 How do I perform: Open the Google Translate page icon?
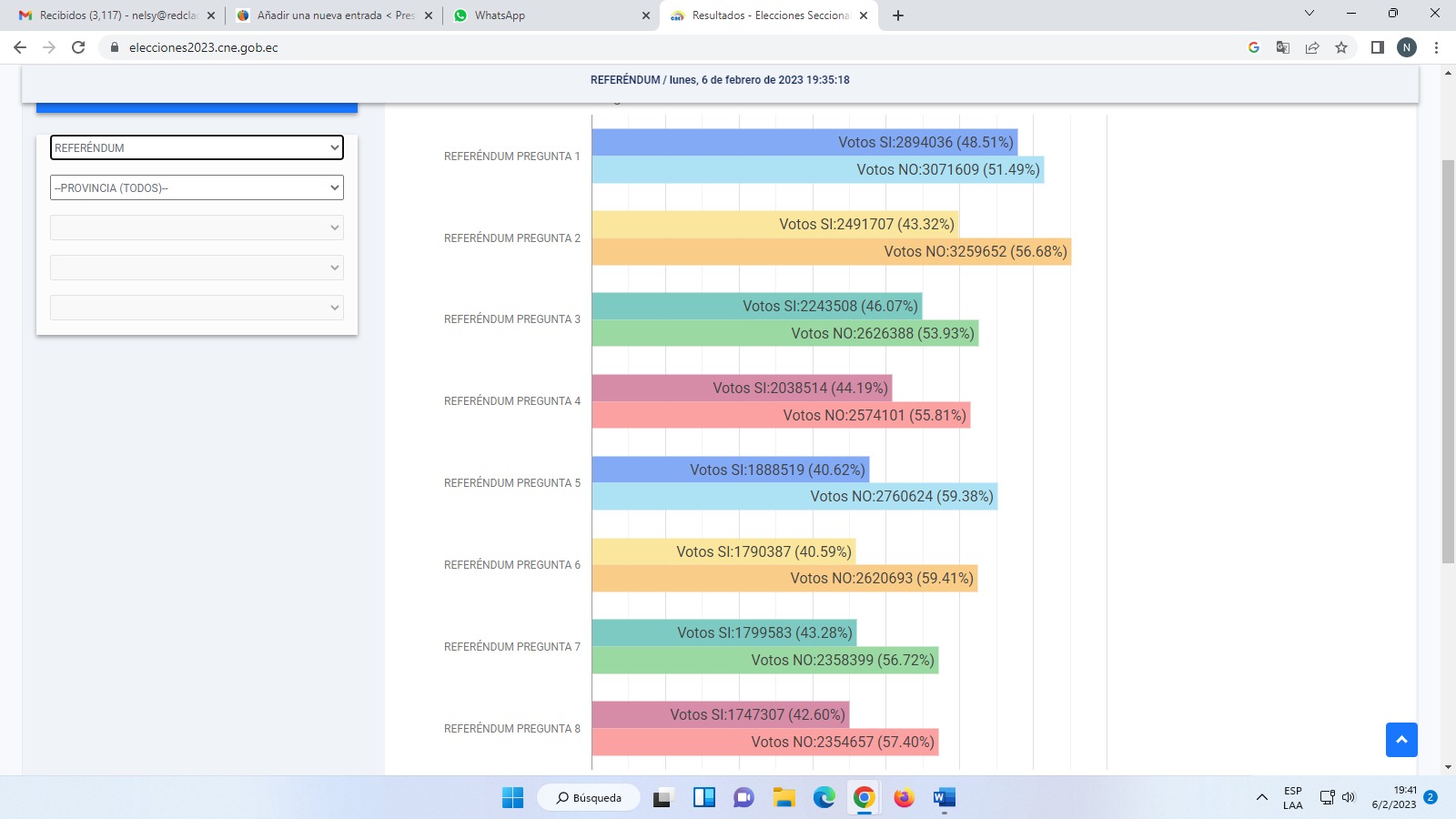1282,47
